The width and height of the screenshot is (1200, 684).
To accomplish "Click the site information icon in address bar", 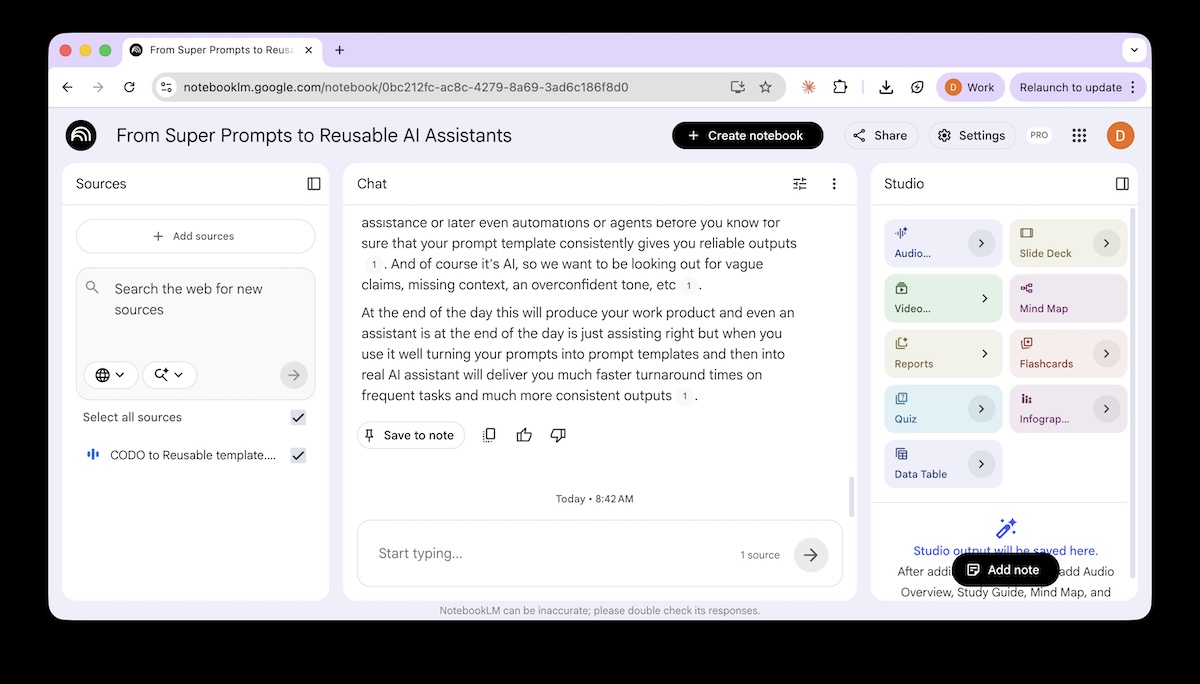I will coord(168,87).
